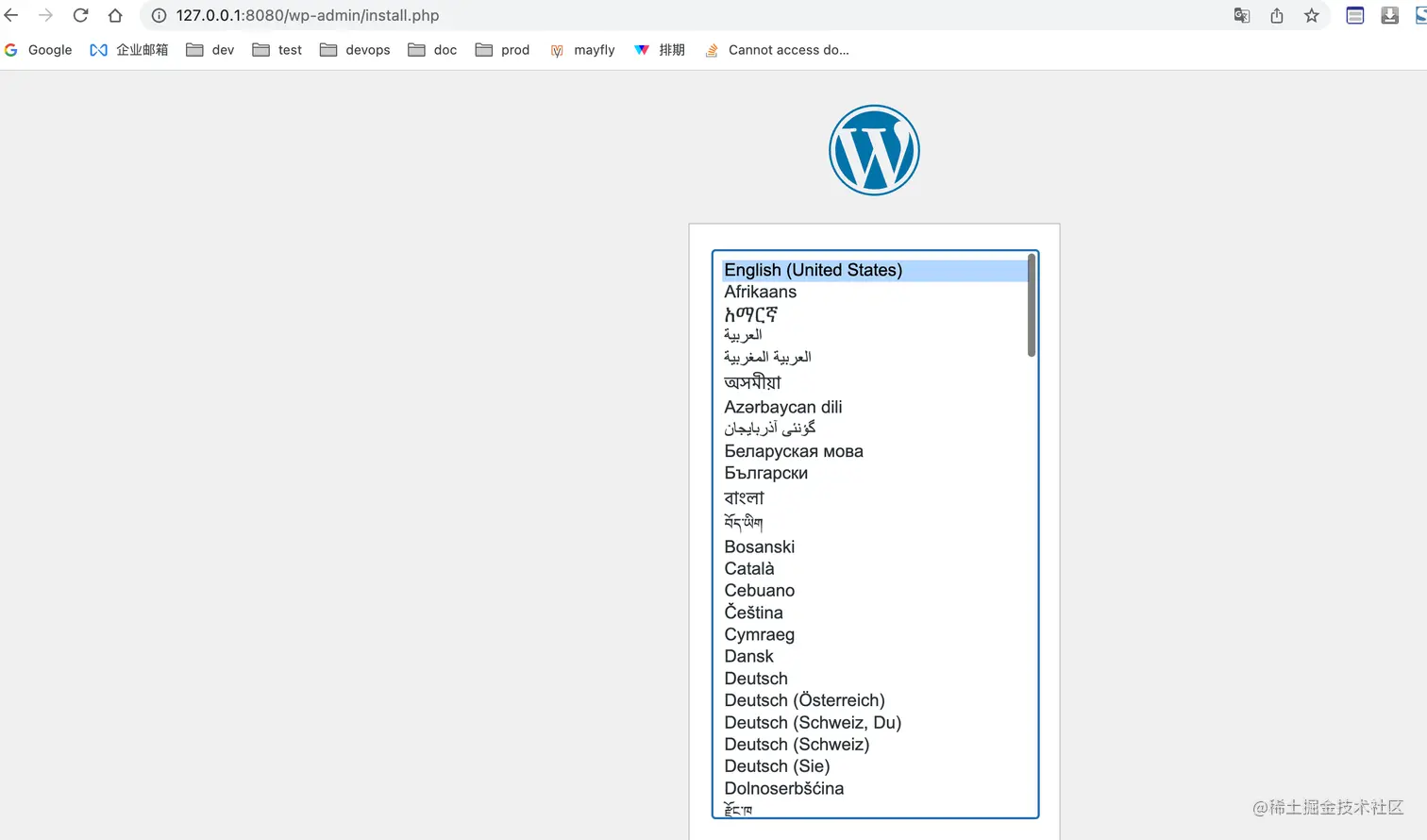The width and height of the screenshot is (1427, 840).
Task: Open the 排期 bookmark
Action: pyautogui.click(x=660, y=50)
